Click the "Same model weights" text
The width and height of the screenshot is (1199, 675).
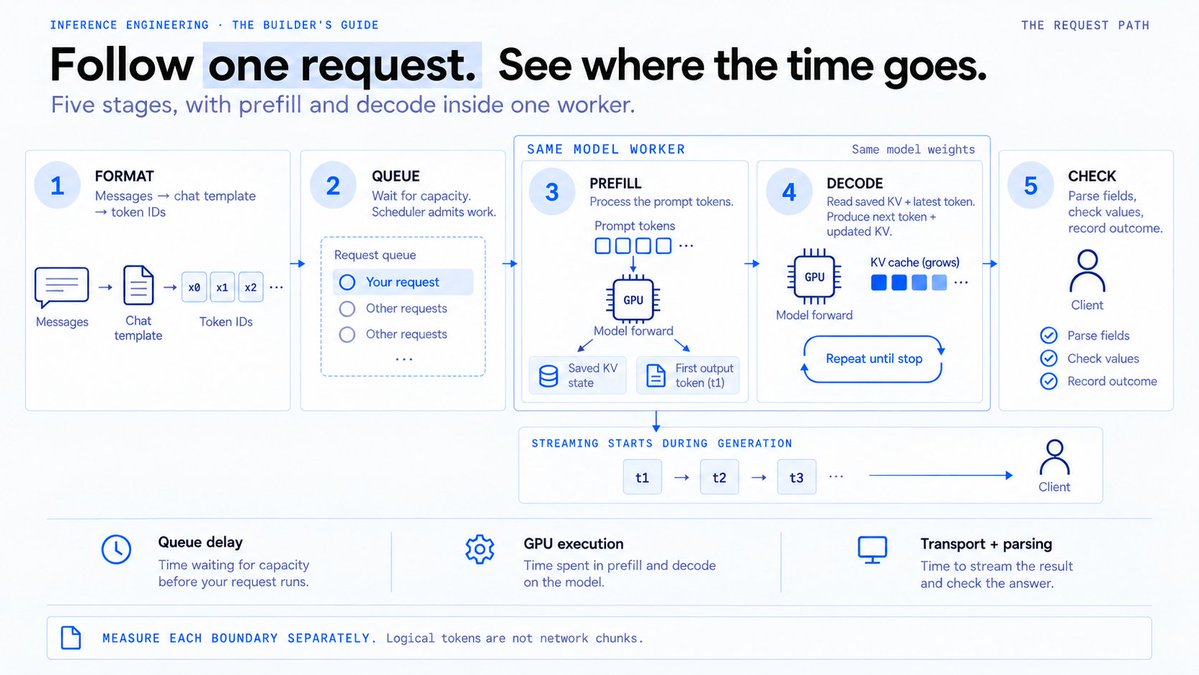click(x=914, y=149)
